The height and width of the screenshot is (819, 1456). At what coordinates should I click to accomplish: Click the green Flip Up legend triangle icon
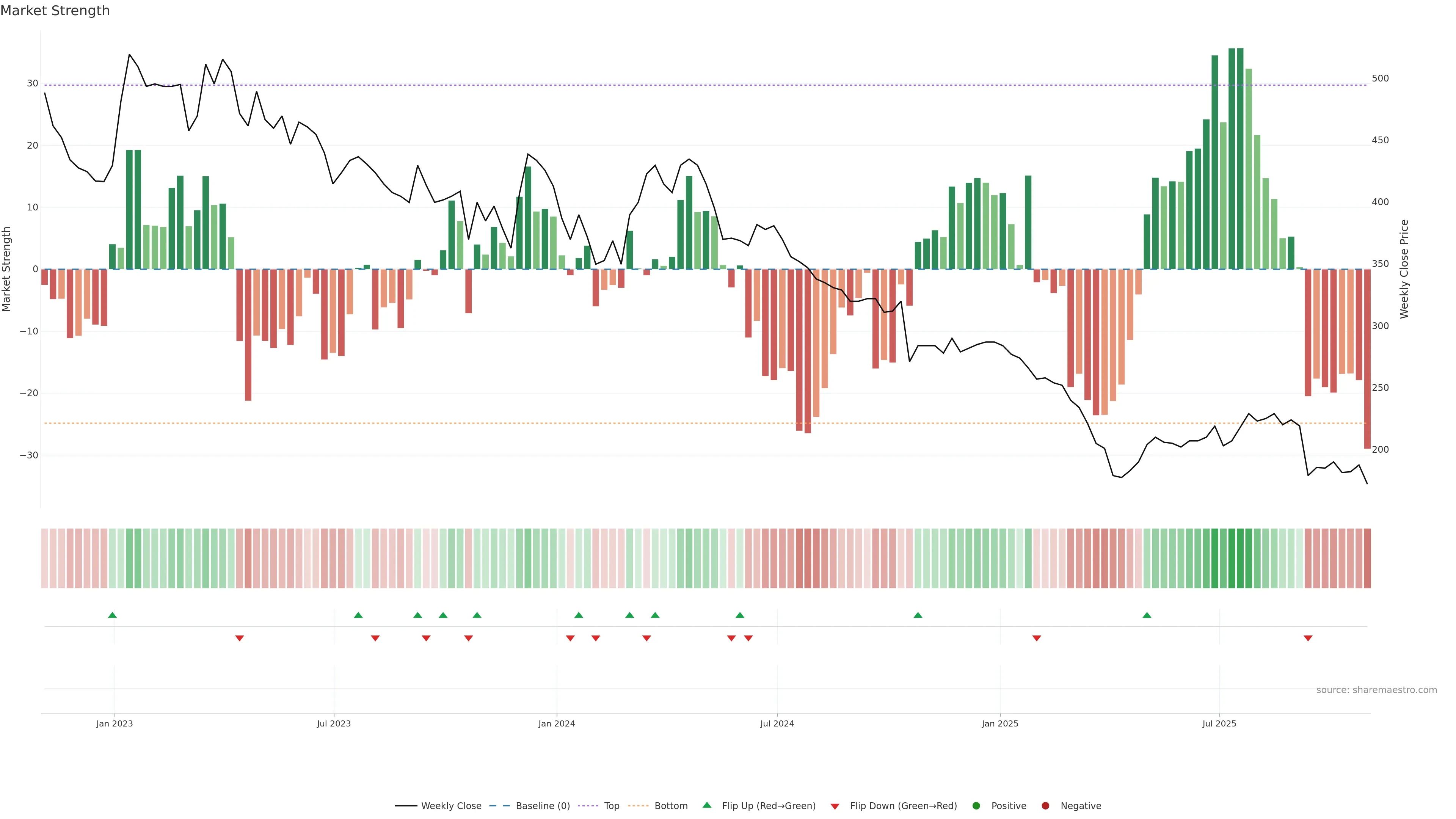pyautogui.click(x=706, y=805)
